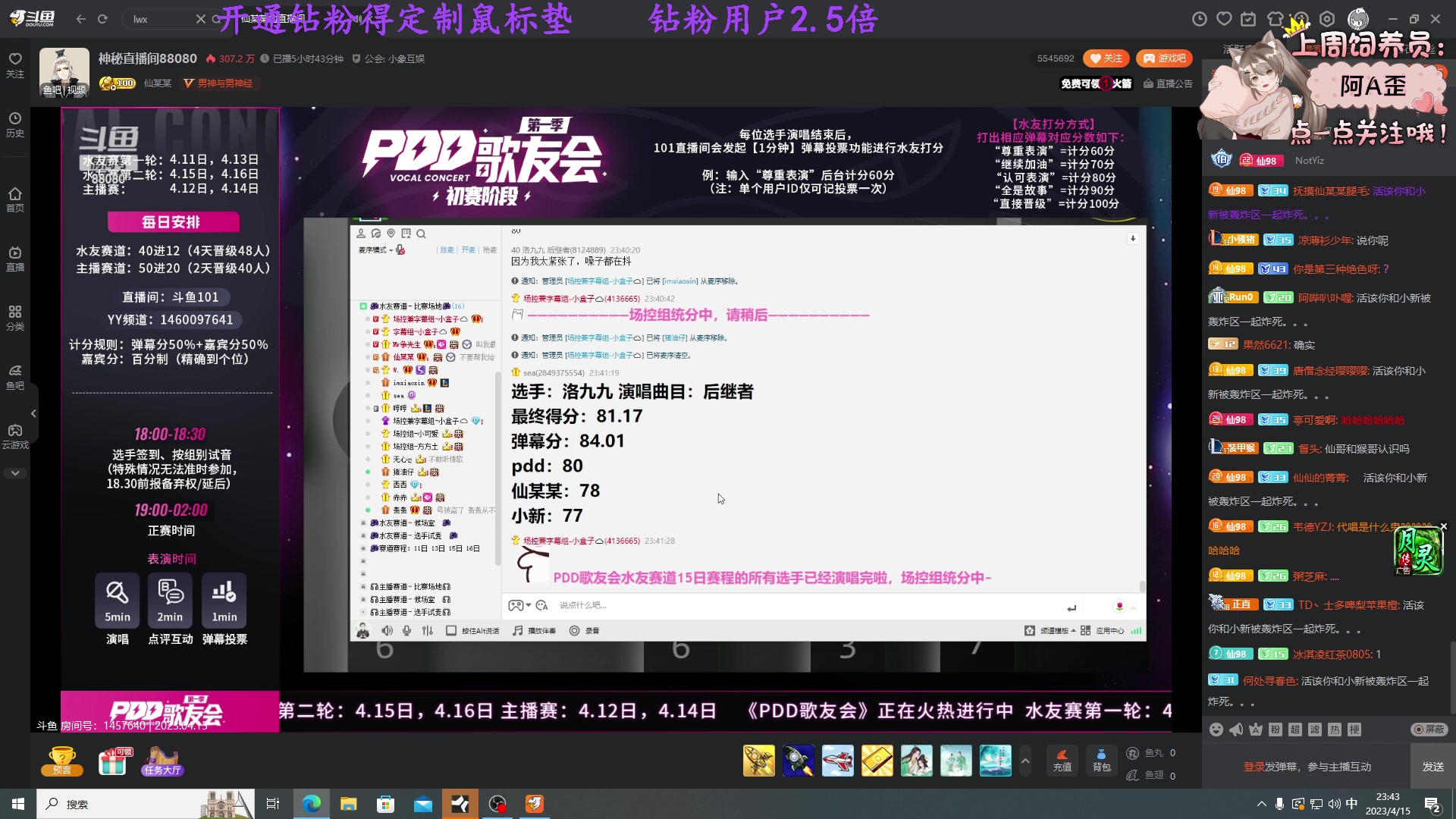The image size is (1456, 819).
Task: Open the calendar check-in icon
Action: [1248, 19]
